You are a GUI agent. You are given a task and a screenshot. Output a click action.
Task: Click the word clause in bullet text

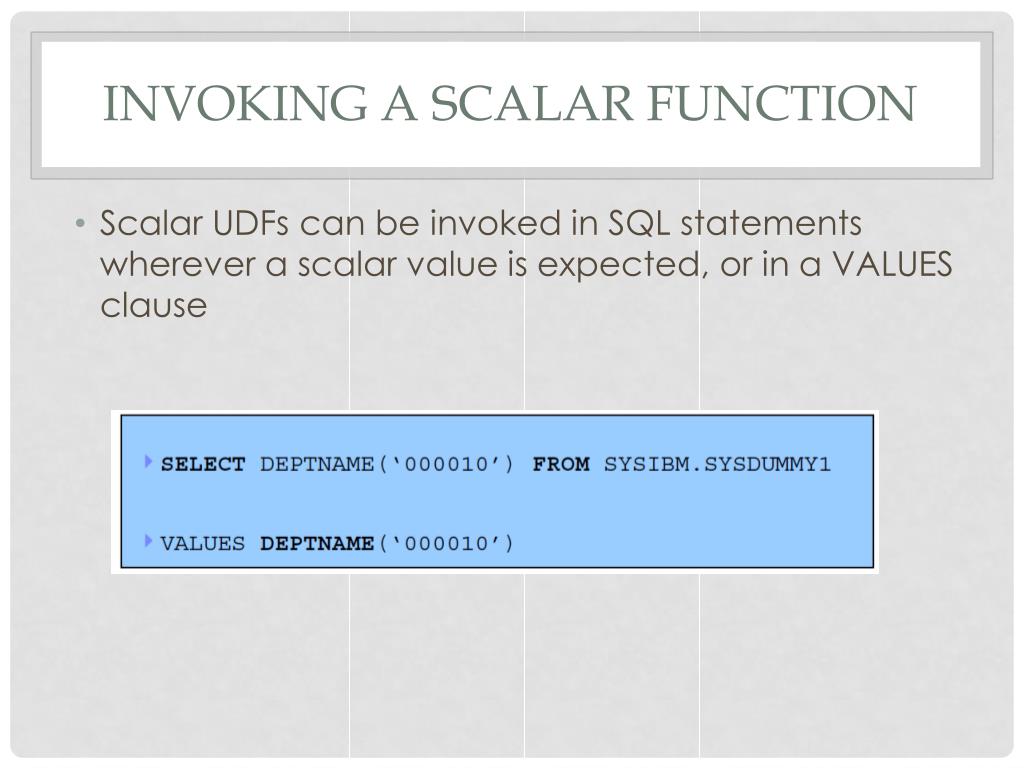153,305
